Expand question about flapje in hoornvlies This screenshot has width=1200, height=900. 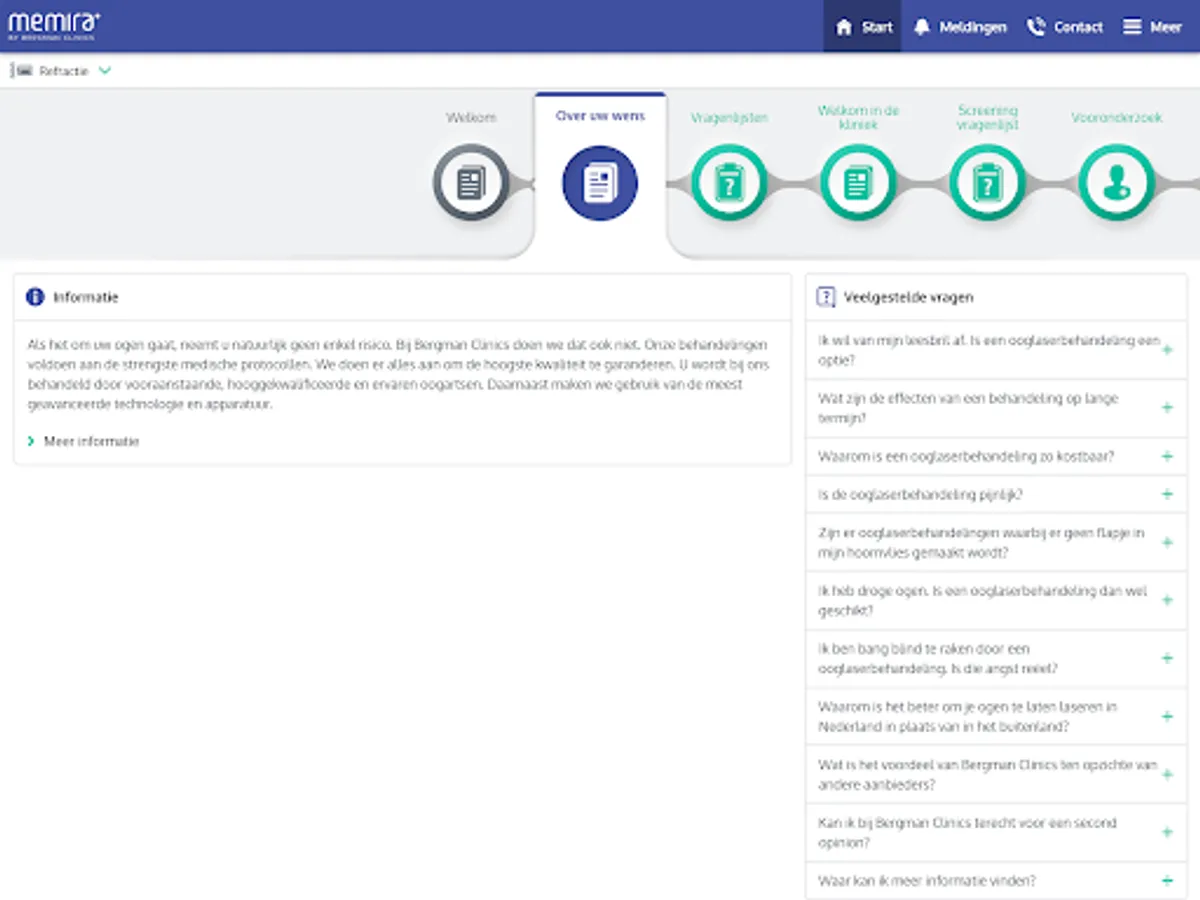(996, 543)
